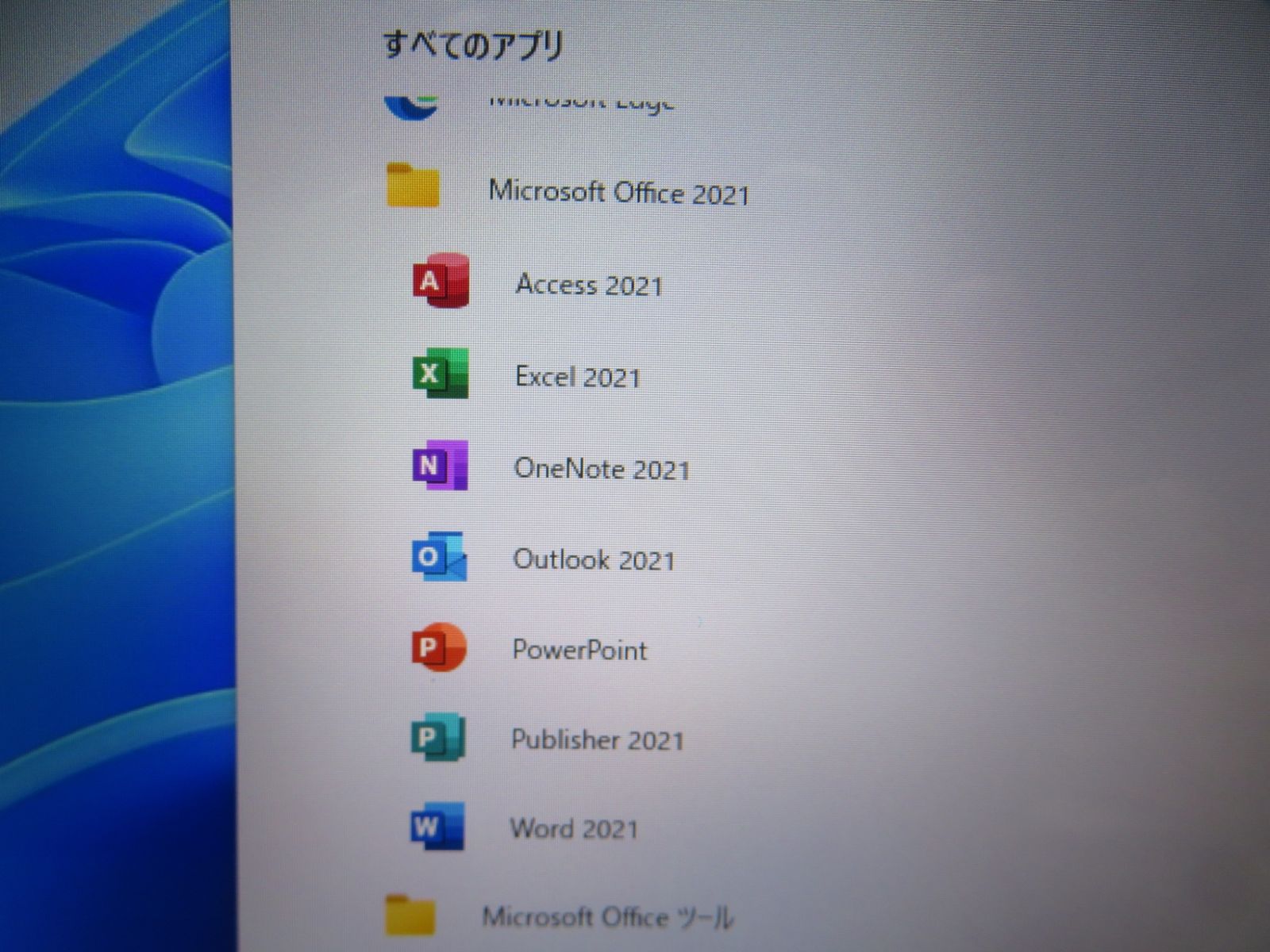
Task: Select the PowerPoint text label
Action: click(579, 651)
